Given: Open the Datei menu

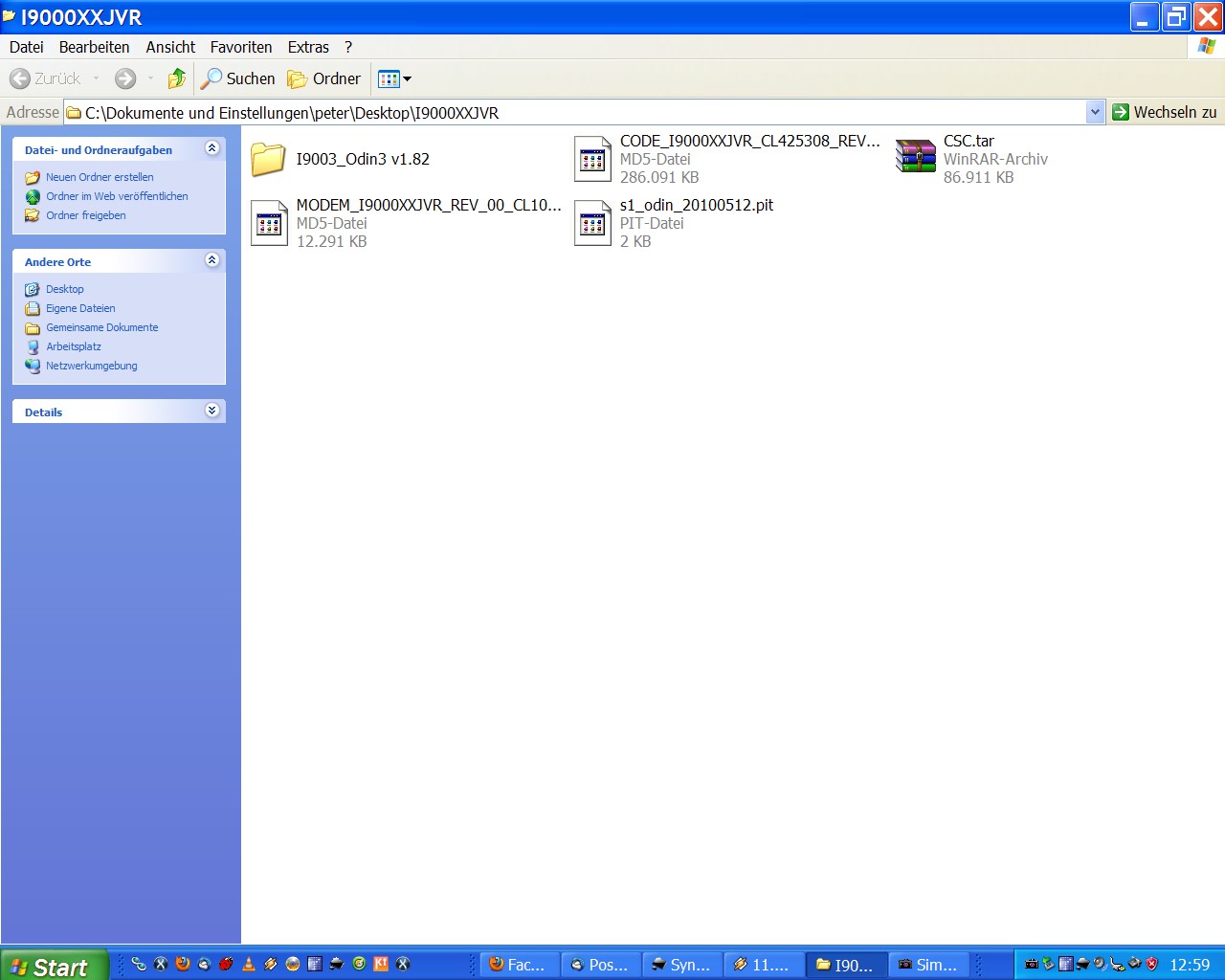Looking at the screenshot, I should (x=27, y=47).
